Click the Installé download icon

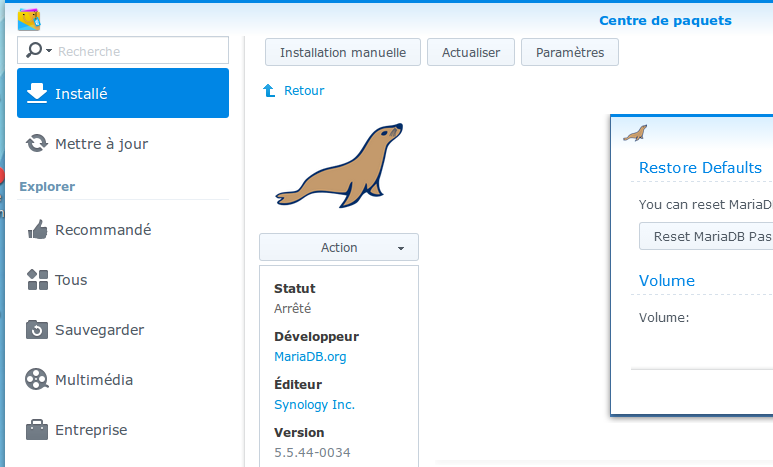point(37,93)
